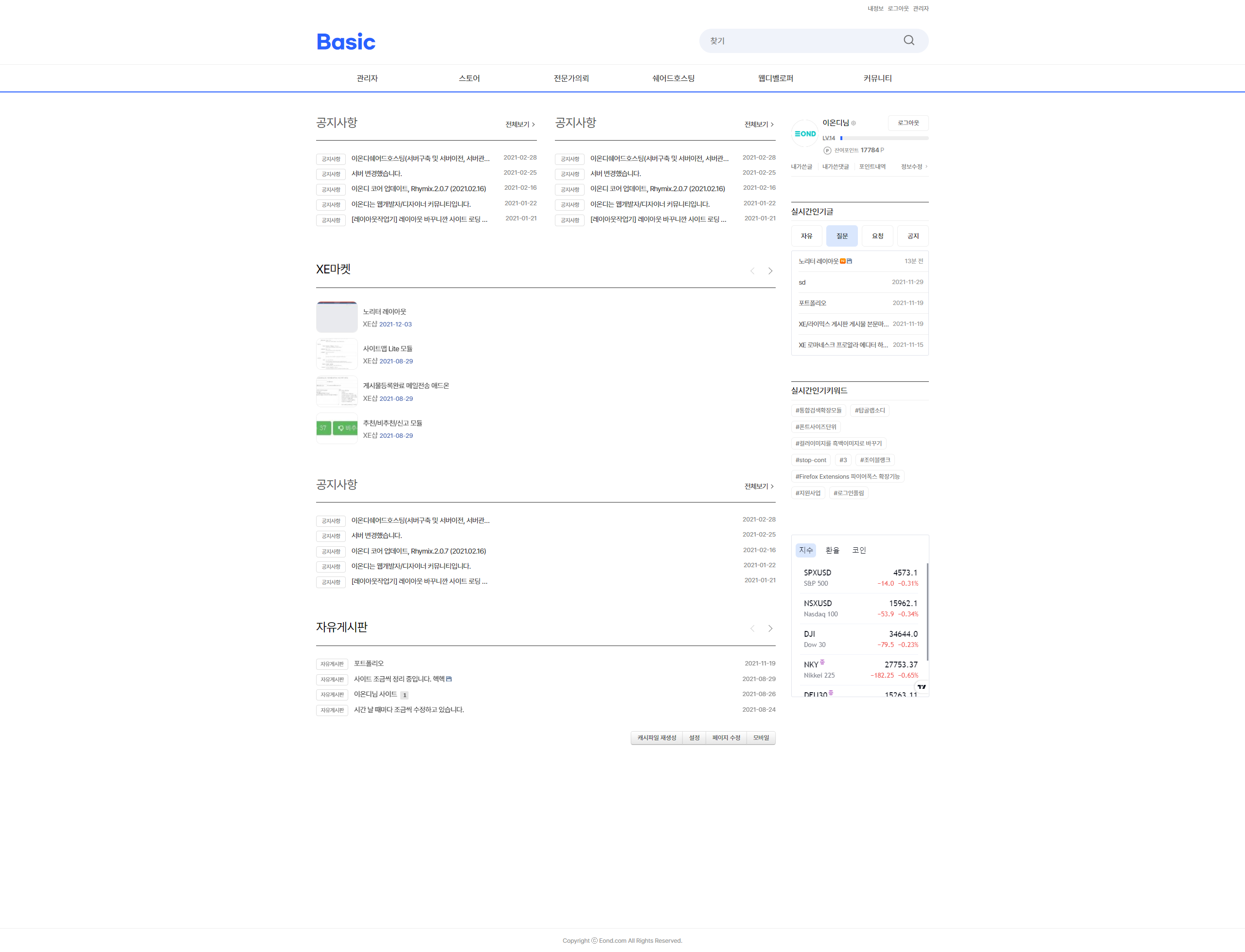Click the EOND profile avatar

pos(805,134)
